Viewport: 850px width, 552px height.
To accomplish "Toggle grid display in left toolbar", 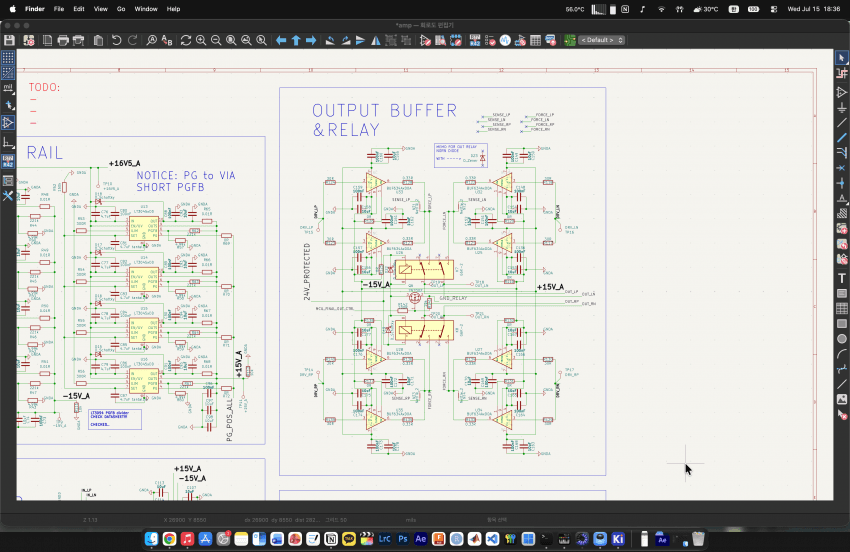I will tap(8, 57).
